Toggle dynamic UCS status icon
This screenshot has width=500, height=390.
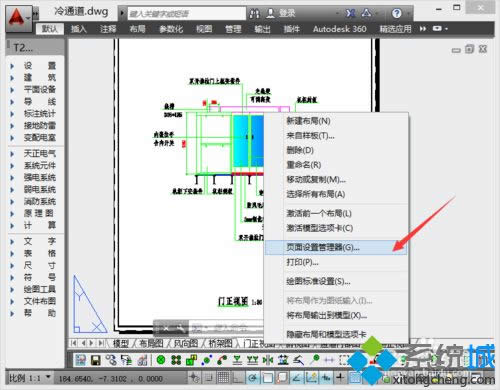tap(311, 378)
